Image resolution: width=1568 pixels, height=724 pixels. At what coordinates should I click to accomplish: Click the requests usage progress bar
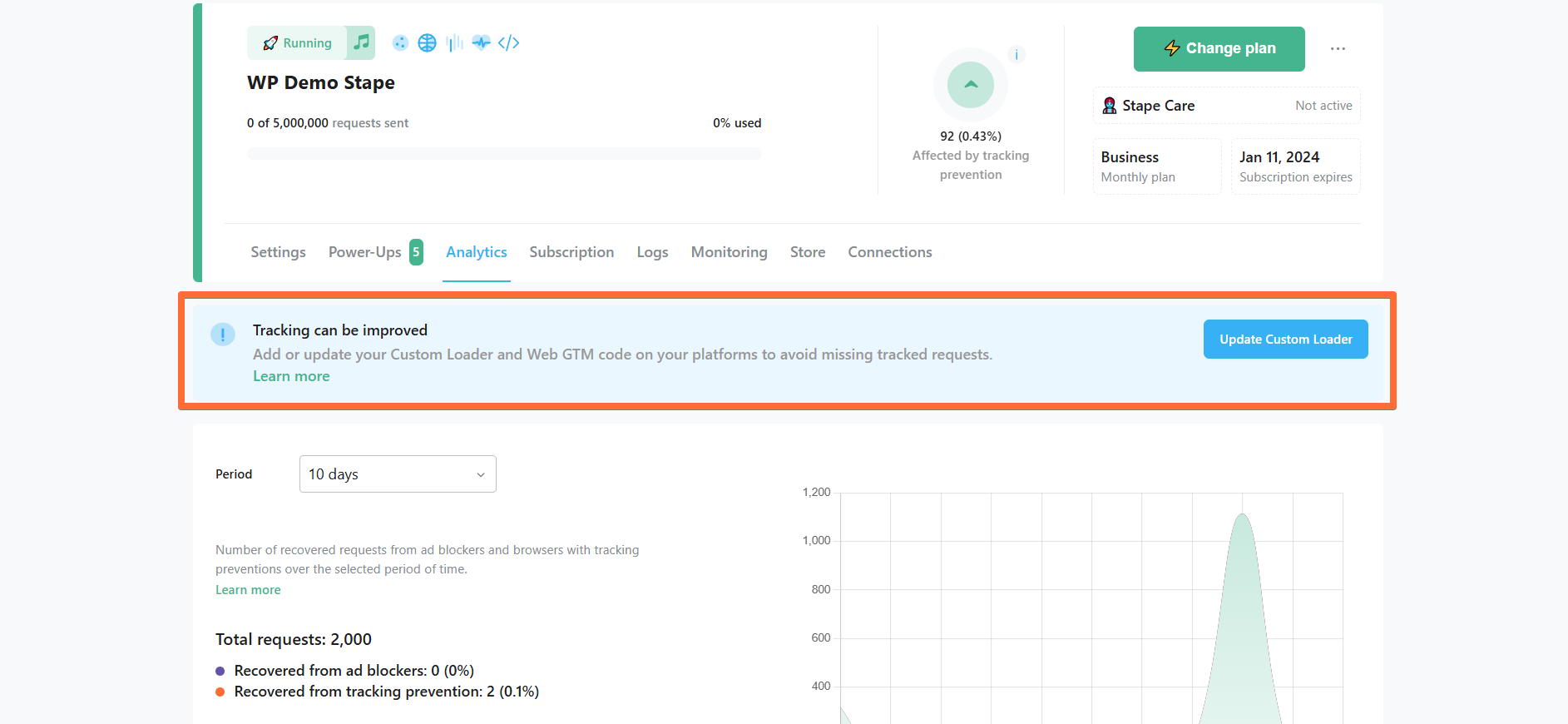point(504,153)
